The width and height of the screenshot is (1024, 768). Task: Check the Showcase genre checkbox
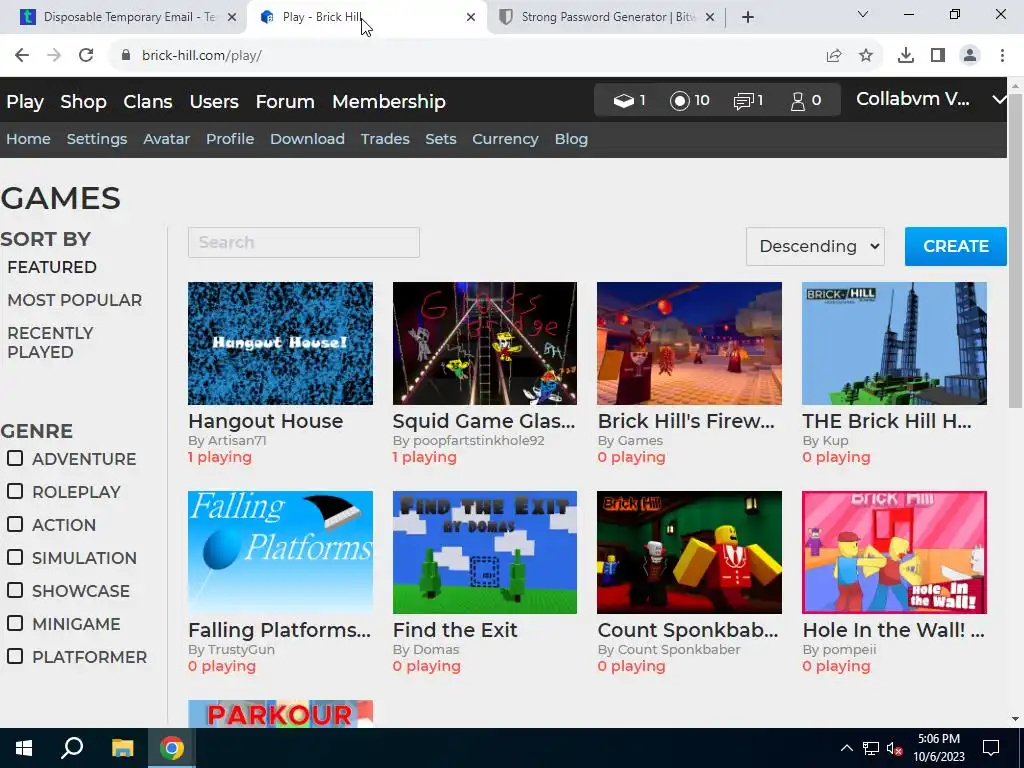pyautogui.click(x=15, y=590)
